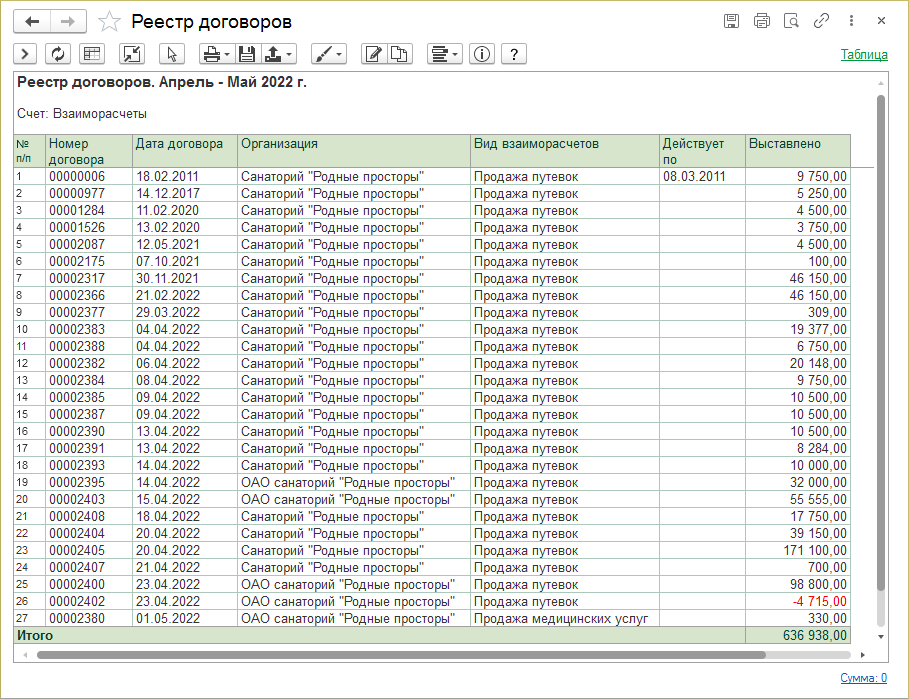Click the pointer cursor tool icon
Screen dimensions: 909x699
(171, 54)
